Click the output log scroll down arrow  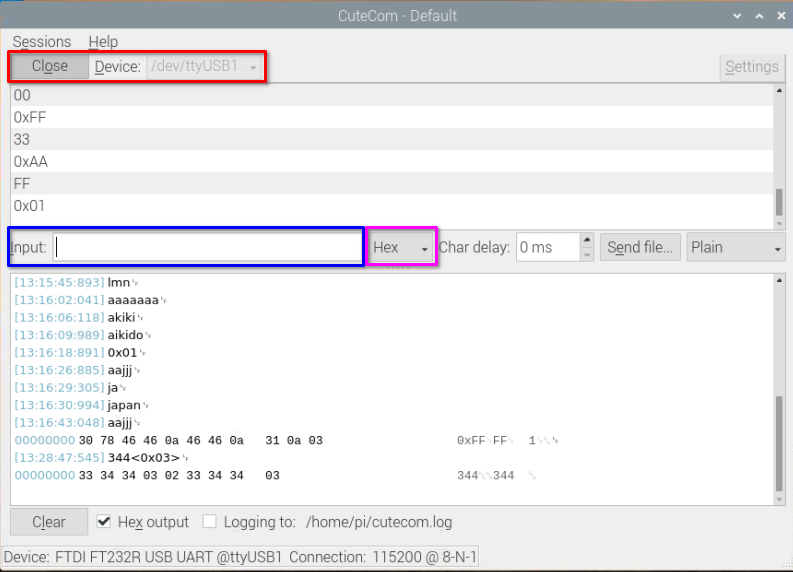[779, 499]
